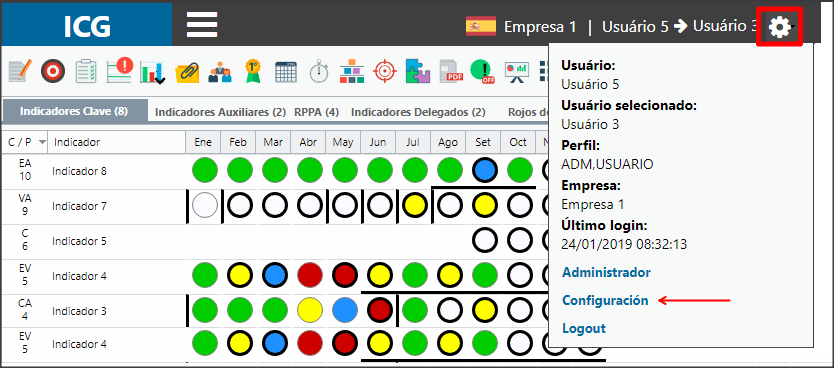Click the EA 10 cell

tap(24, 171)
